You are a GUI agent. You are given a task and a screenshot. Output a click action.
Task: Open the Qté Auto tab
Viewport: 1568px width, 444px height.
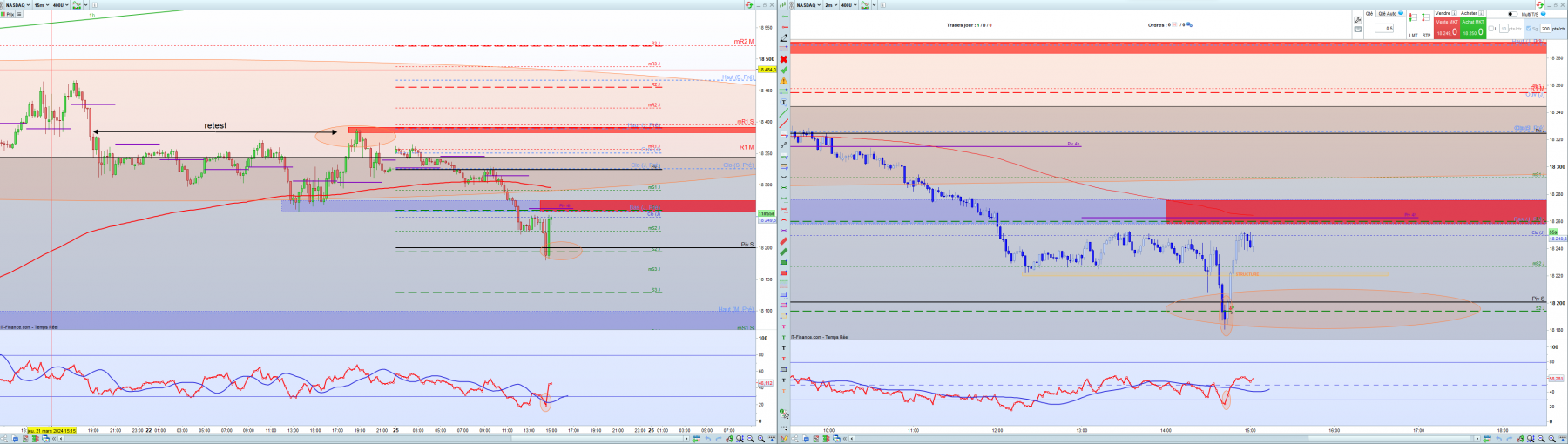click(1390, 14)
